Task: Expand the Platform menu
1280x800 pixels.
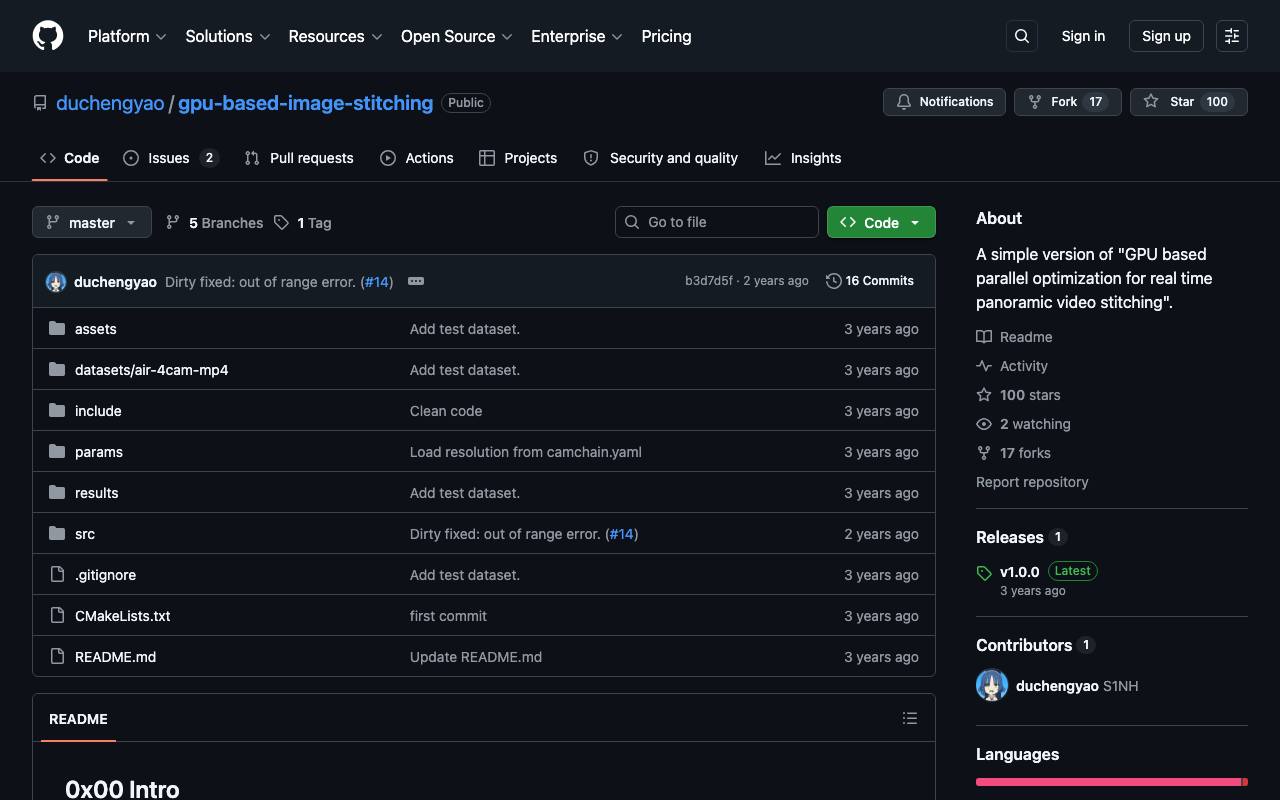Action: 127,36
